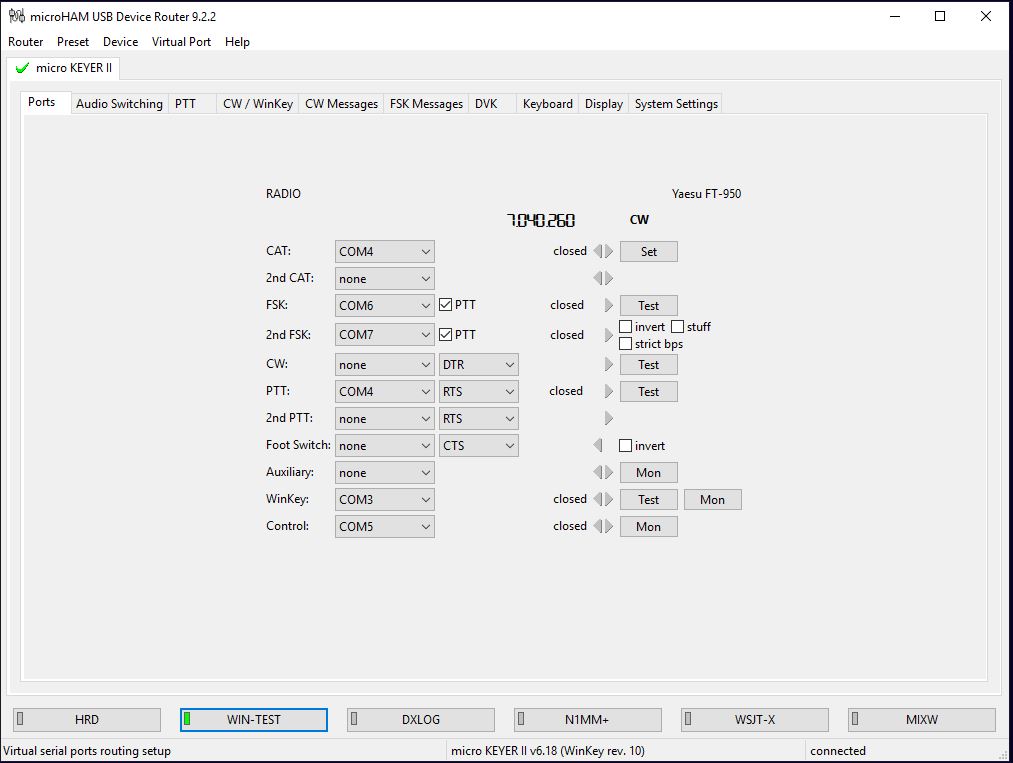Open the Device menu

[x=121, y=42]
